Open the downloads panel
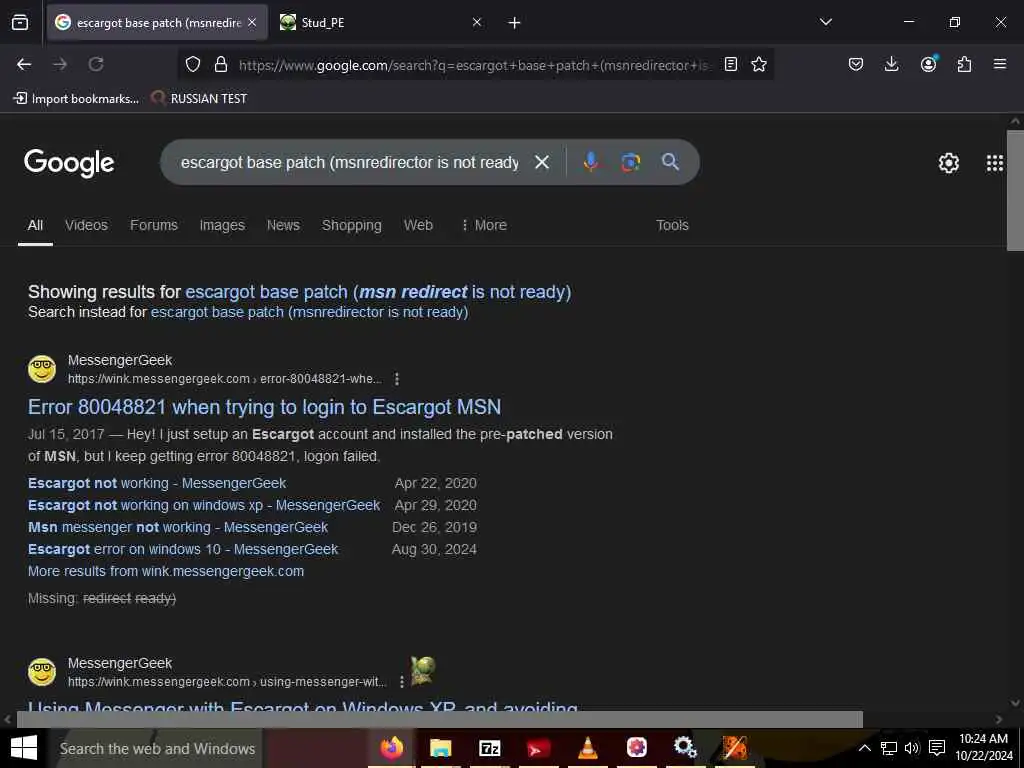The image size is (1024, 768). (891, 64)
